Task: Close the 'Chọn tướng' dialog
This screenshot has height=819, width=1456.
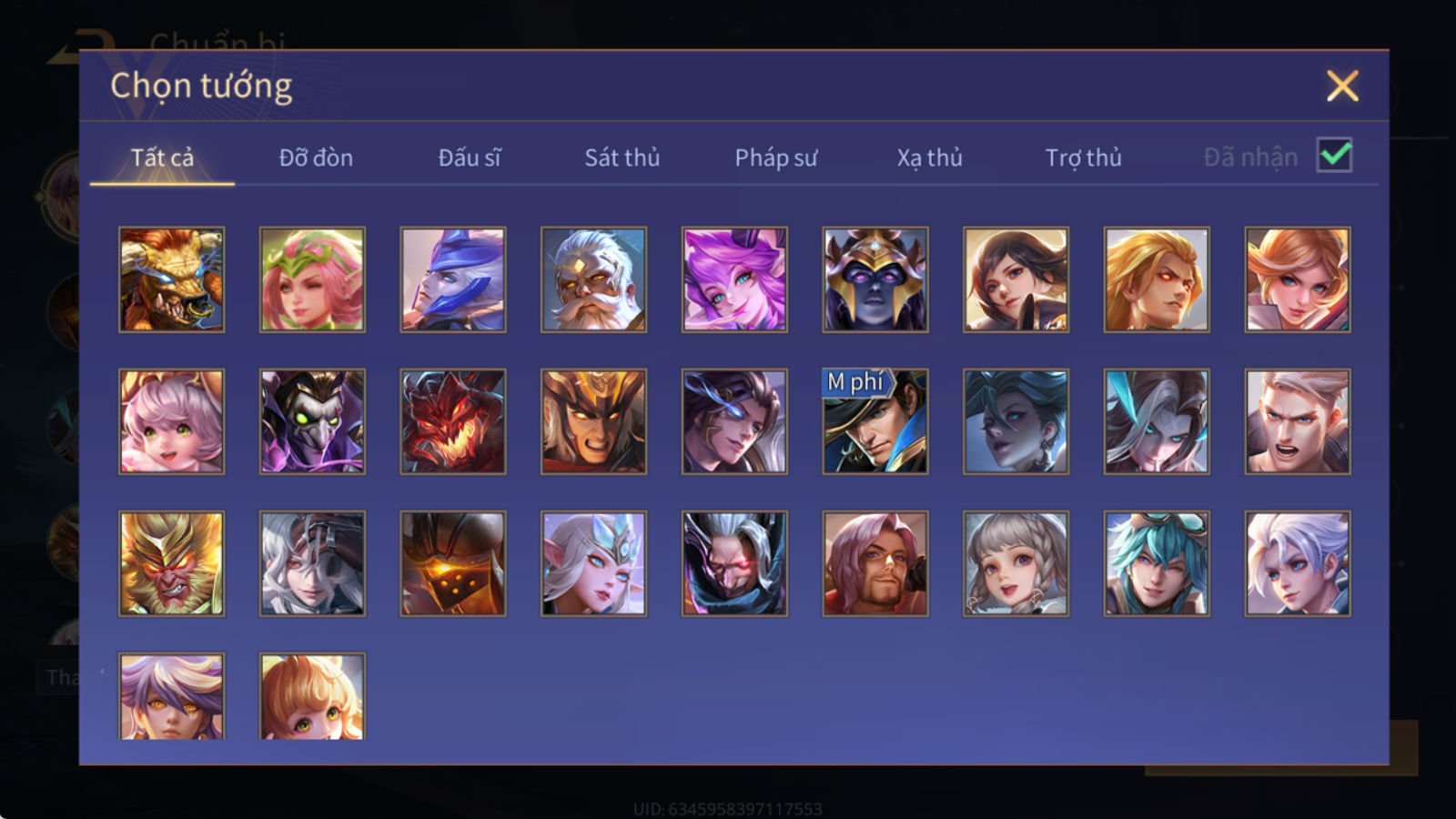Action: coord(1342,86)
